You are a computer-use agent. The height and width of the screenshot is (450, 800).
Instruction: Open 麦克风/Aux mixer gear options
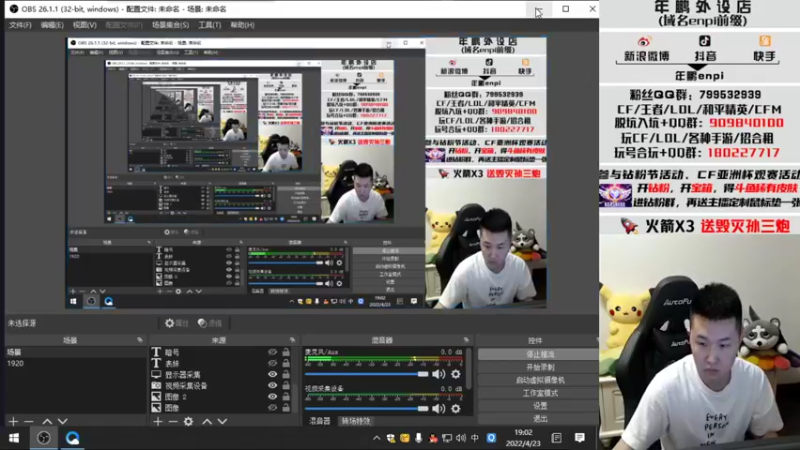[456, 374]
